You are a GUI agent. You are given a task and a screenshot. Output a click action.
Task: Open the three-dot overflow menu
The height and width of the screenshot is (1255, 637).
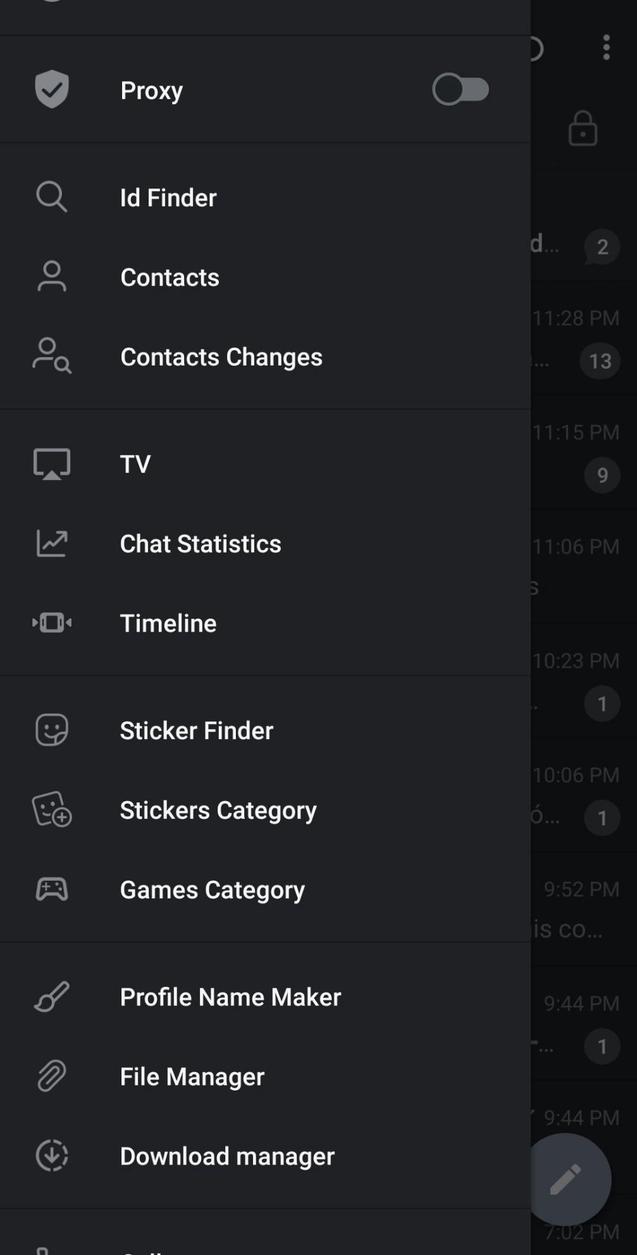604,48
